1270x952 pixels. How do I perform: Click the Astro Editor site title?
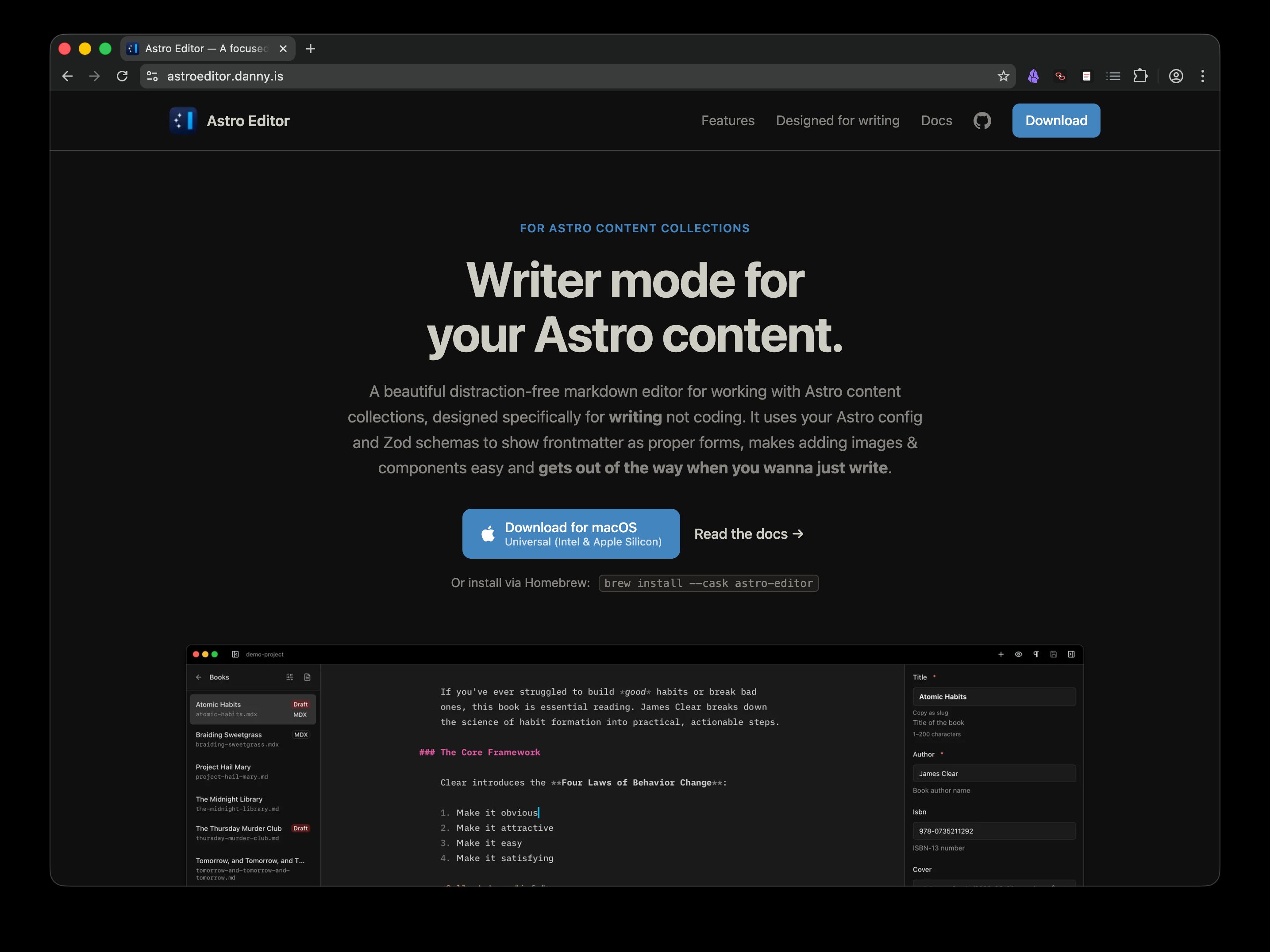[x=248, y=121]
